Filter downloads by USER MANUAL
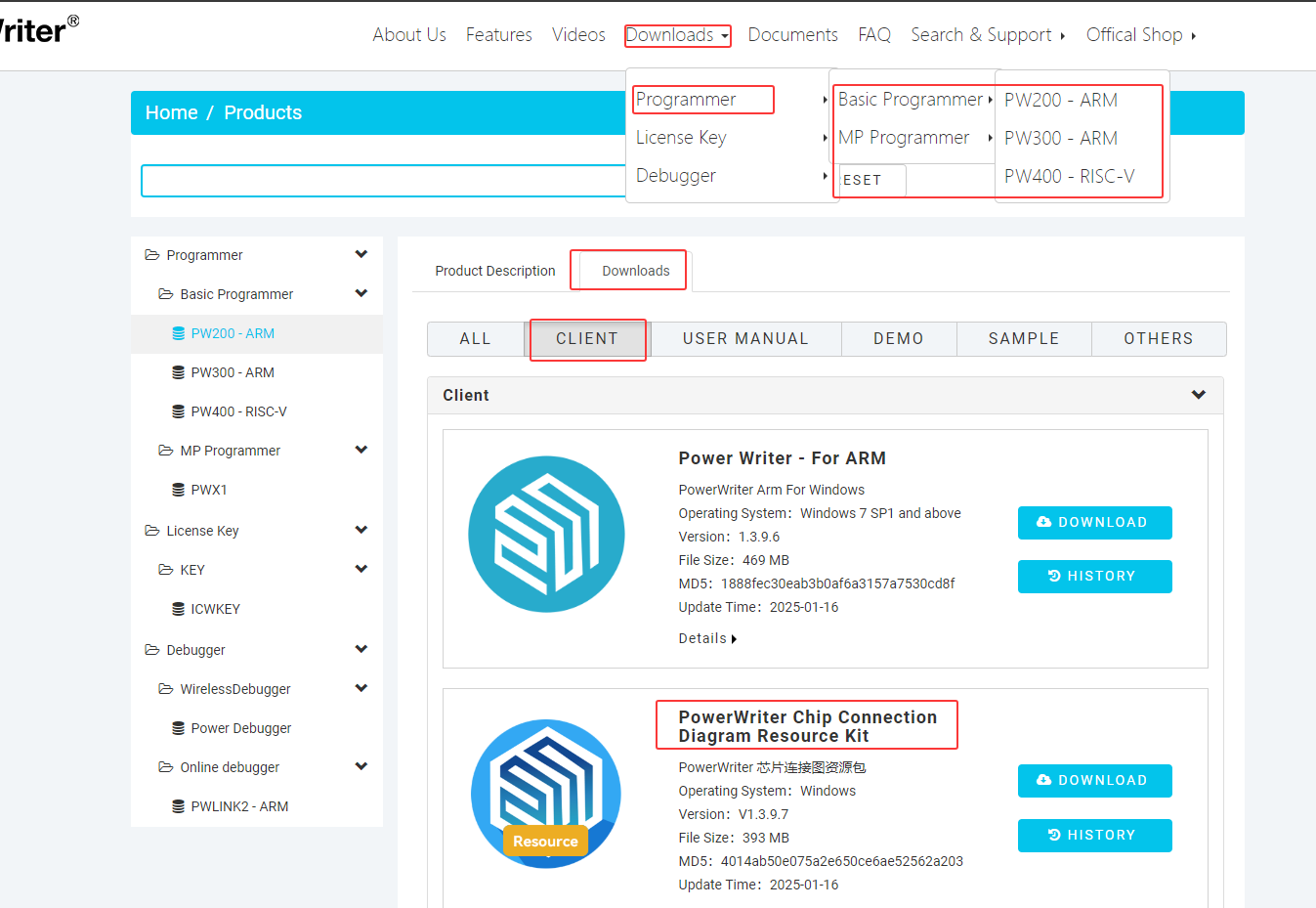Viewport: 1316px width, 908px height. 745,339
